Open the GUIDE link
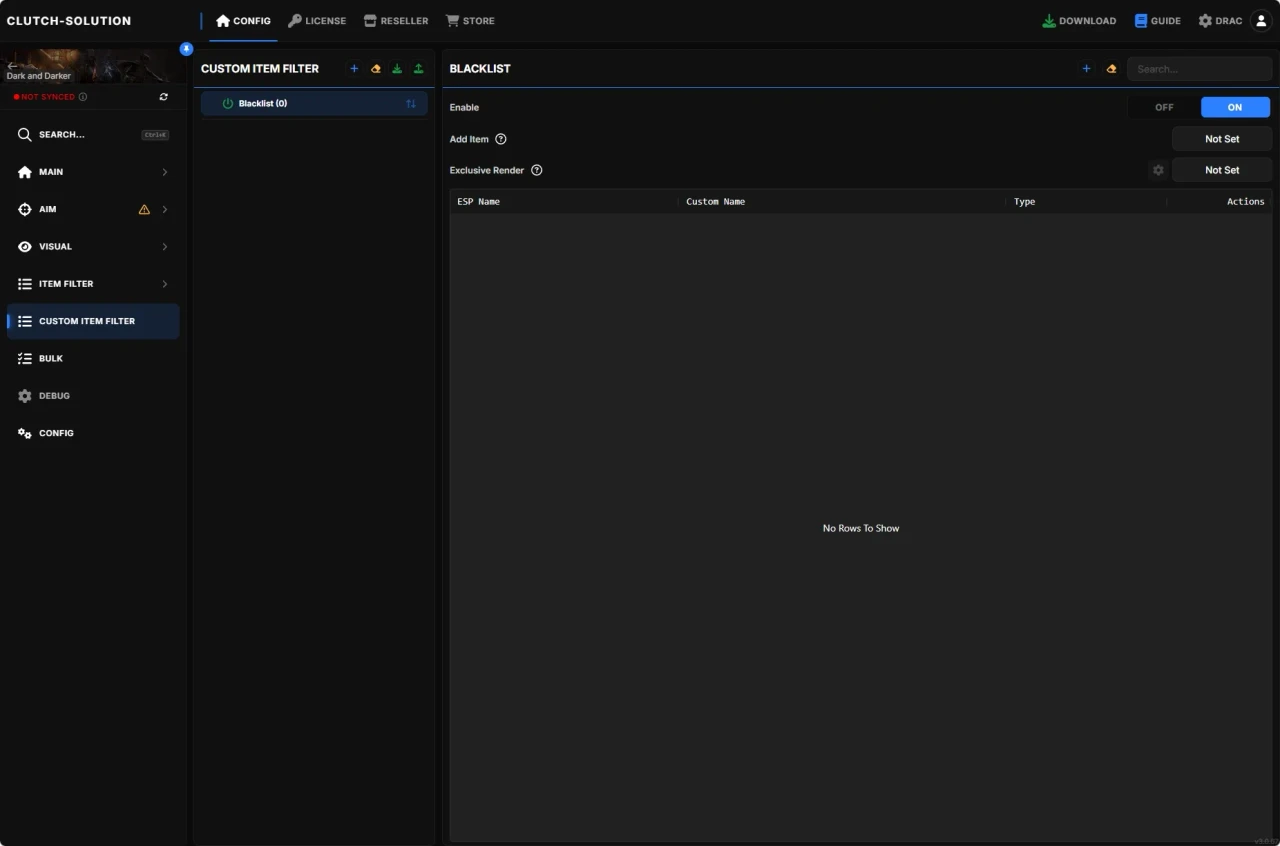This screenshot has width=1280, height=846. (1157, 21)
